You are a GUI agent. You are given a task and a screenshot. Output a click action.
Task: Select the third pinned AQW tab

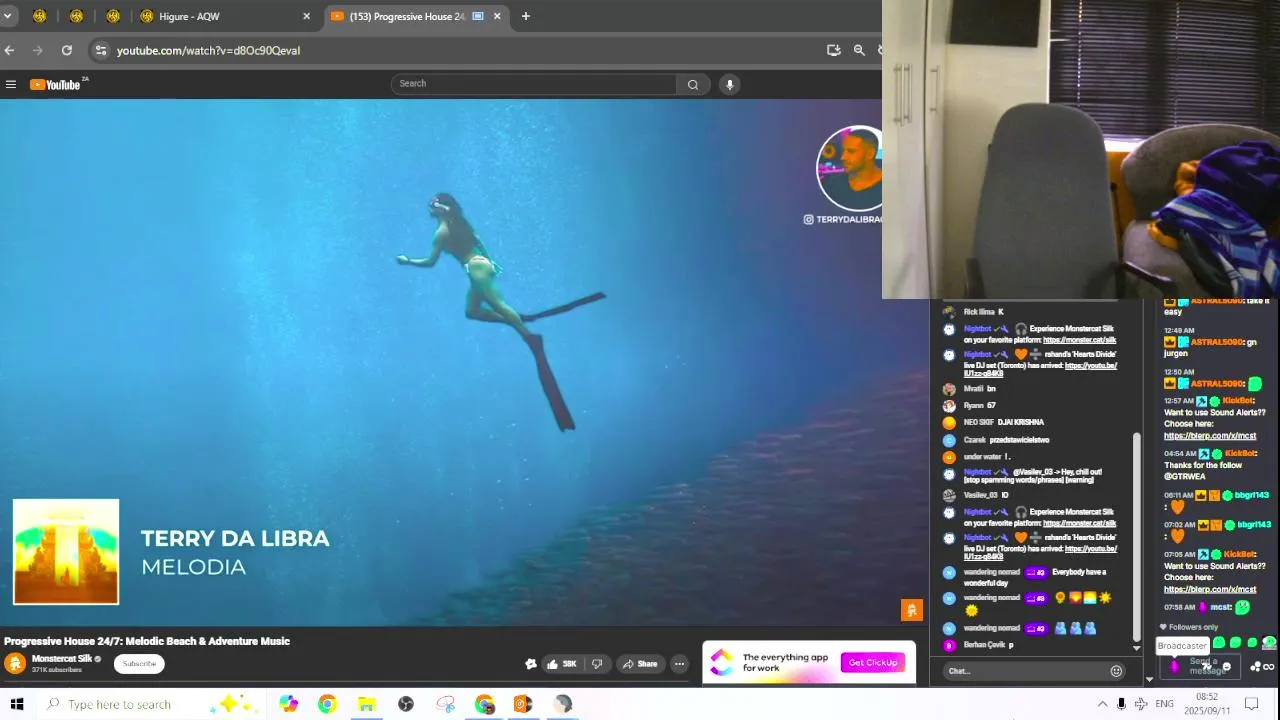pos(113,16)
